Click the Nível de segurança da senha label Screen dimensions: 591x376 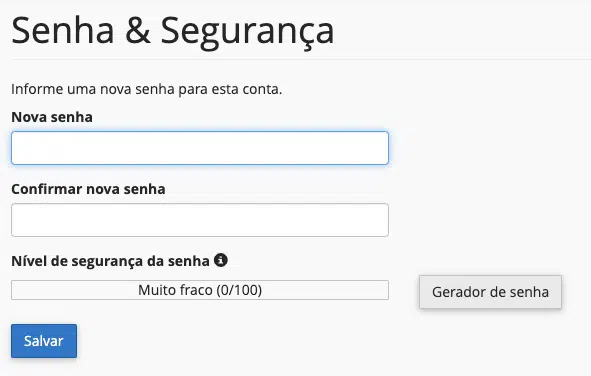110,261
